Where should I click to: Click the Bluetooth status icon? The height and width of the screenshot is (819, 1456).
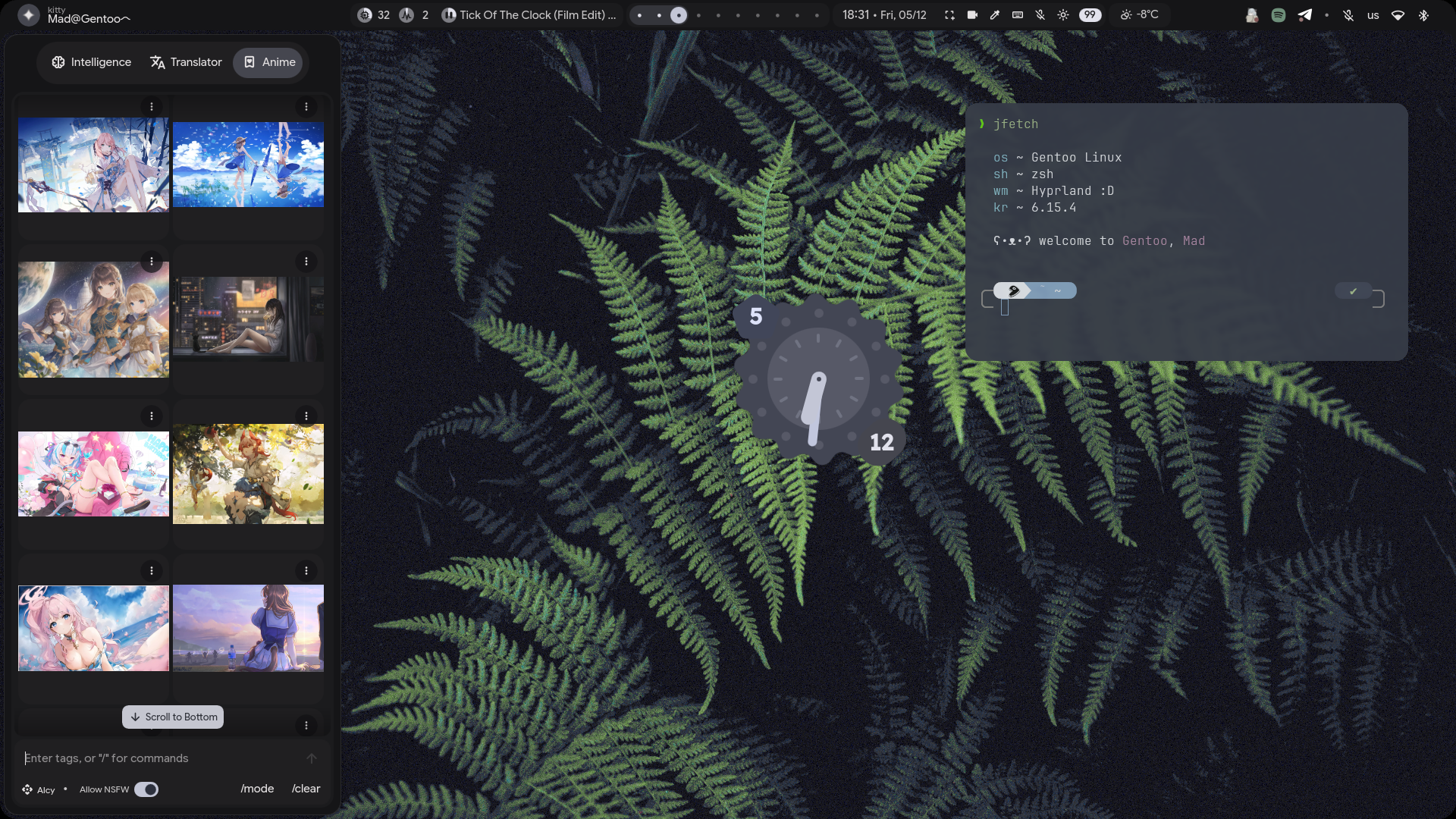point(1423,15)
